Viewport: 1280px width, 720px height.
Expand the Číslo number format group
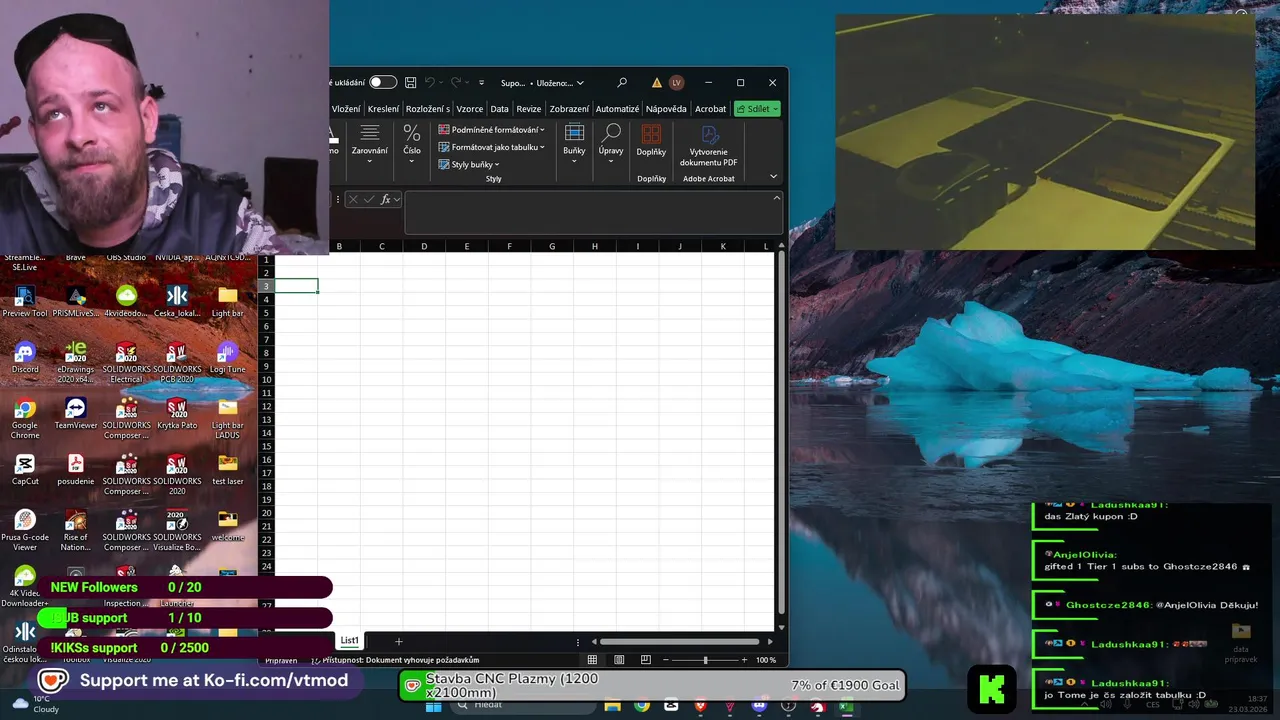412,142
